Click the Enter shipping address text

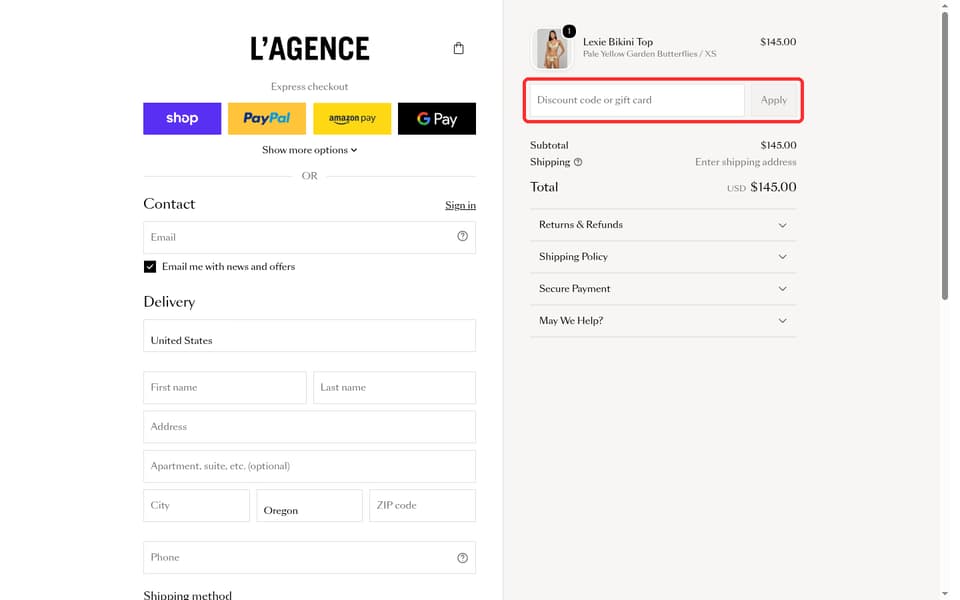(746, 162)
